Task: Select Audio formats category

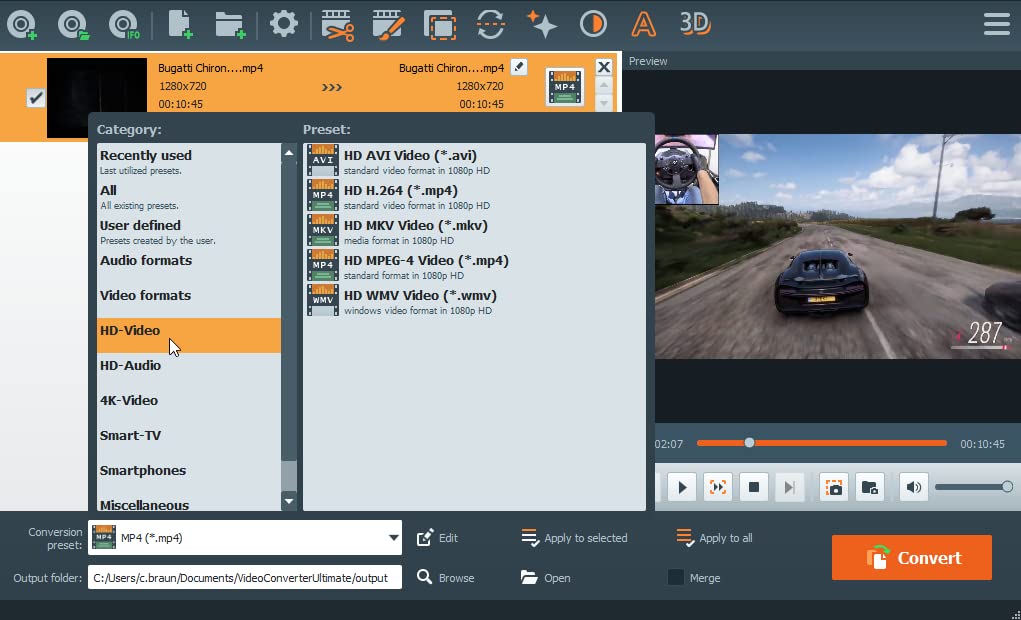Action: click(189, 266)
